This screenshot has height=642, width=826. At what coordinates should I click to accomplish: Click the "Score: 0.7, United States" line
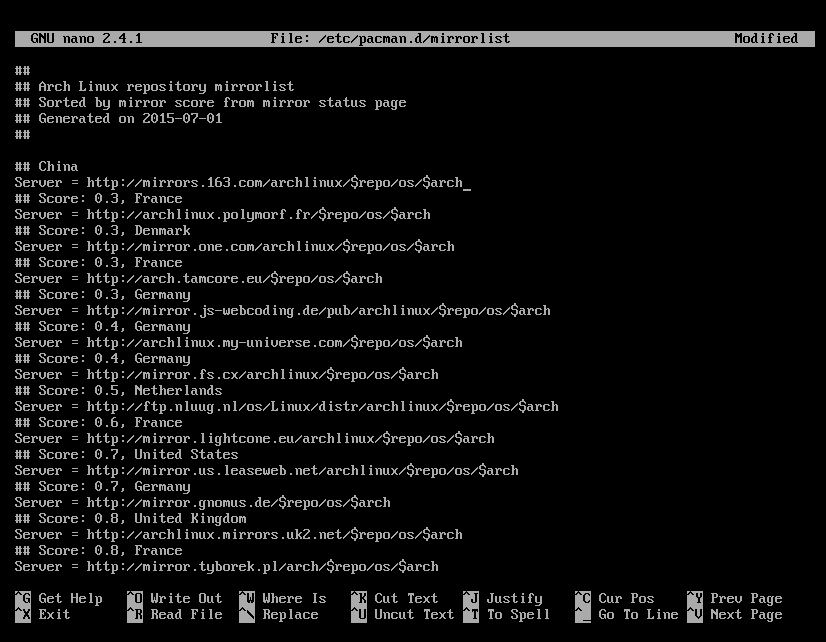[x=126, y=455]
